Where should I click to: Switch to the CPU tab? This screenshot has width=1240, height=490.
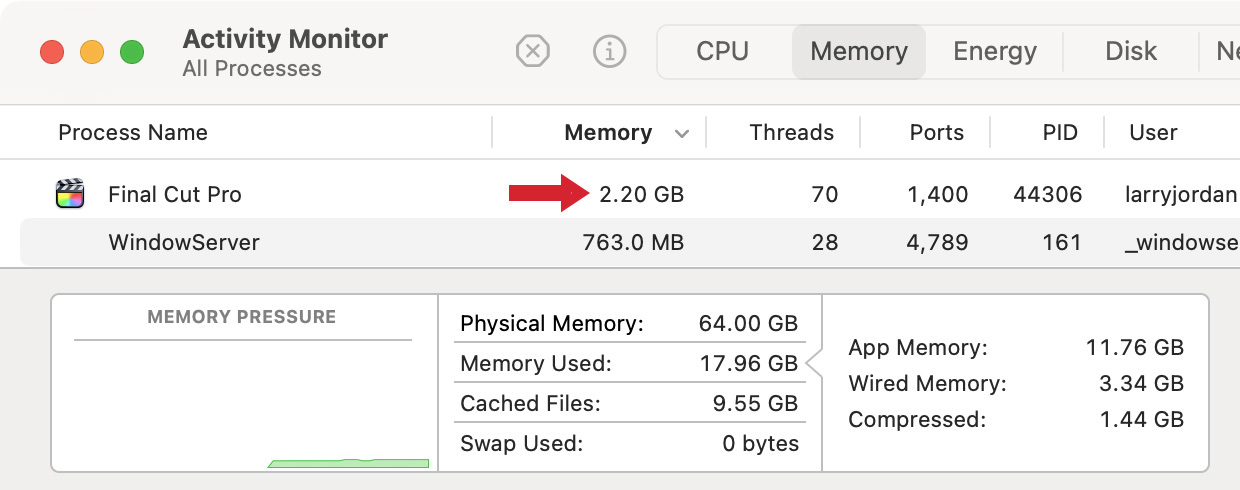point(723,51)
